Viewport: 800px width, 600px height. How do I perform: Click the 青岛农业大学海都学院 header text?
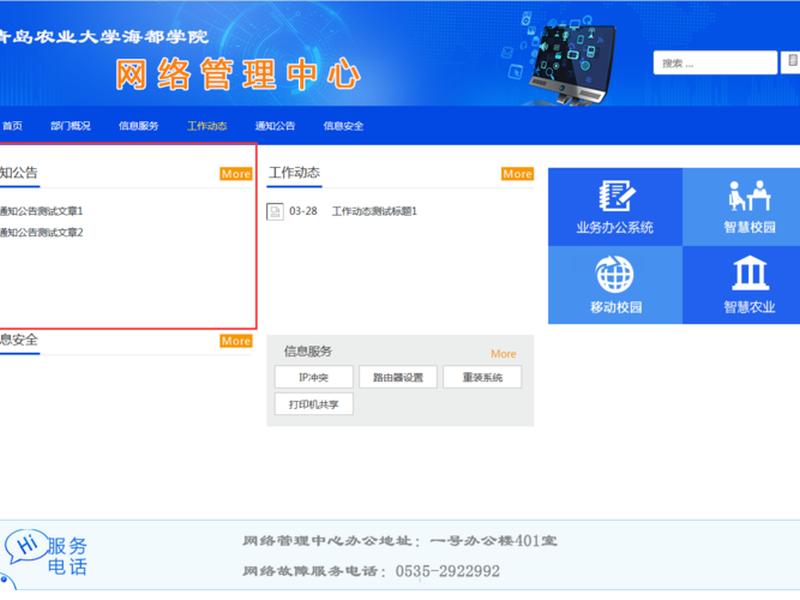104,37
